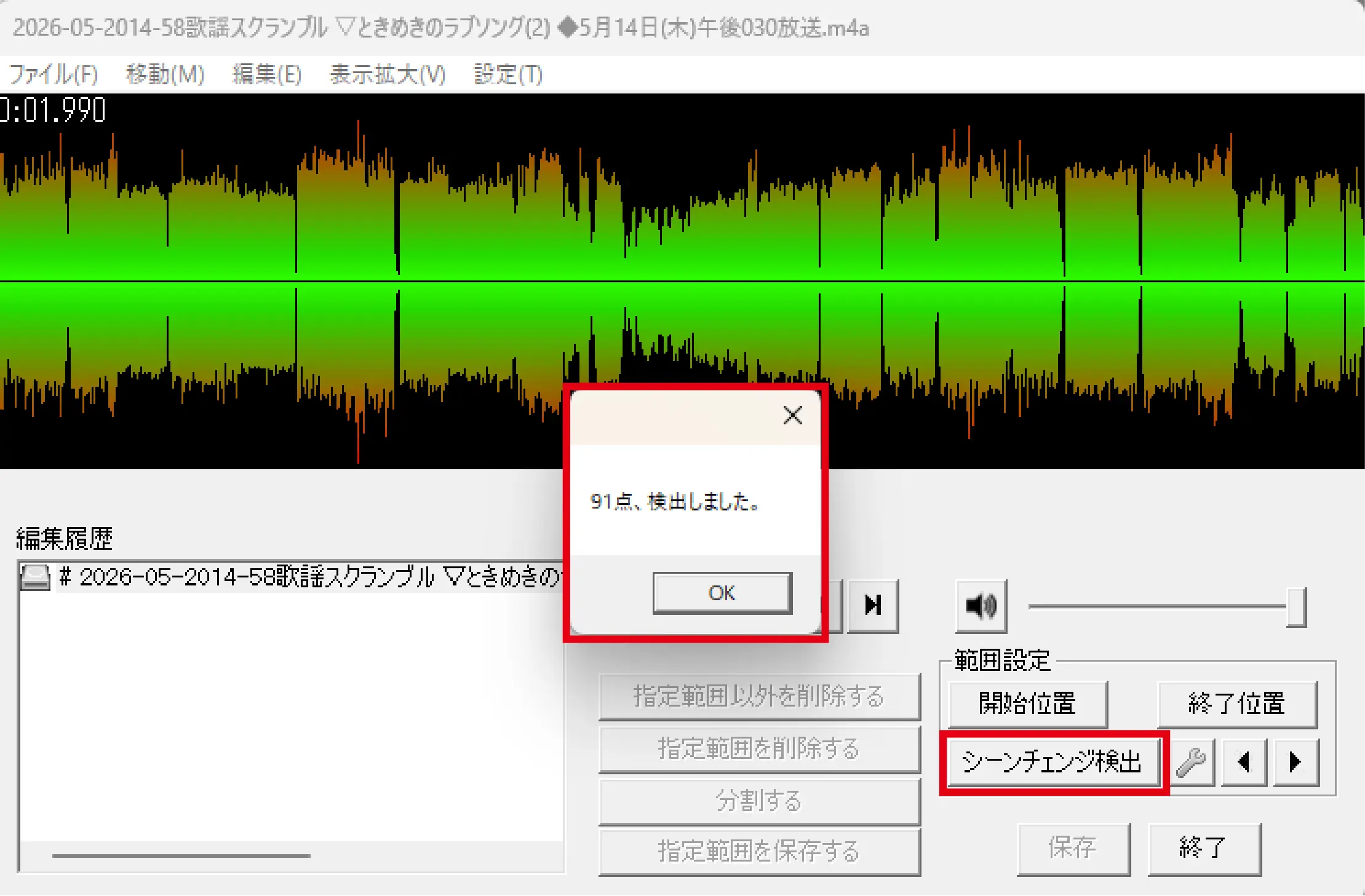
Task: Open the 設定(T) menu
Action: click(x=508, y=74)
